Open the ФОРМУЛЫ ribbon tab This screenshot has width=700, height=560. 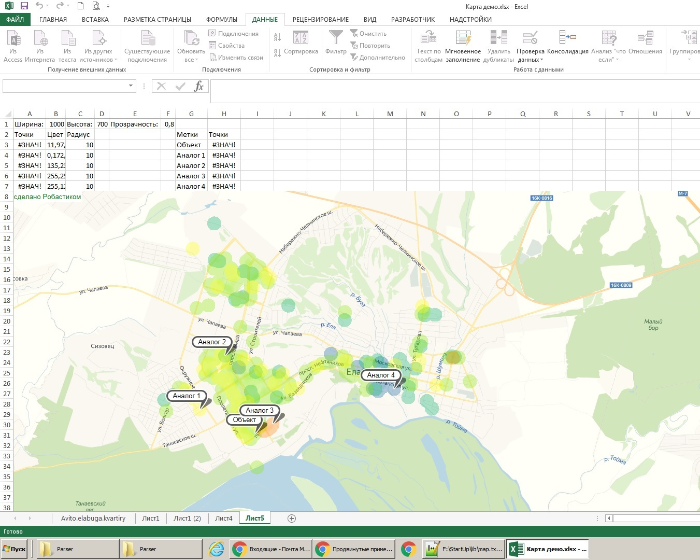(x=221, y=19)
